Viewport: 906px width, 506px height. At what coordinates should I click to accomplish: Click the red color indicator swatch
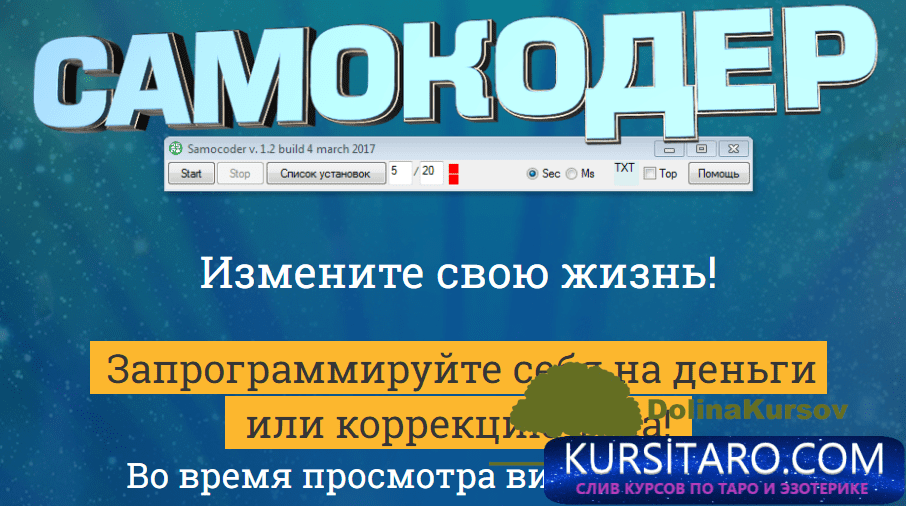tap(454, 174)
